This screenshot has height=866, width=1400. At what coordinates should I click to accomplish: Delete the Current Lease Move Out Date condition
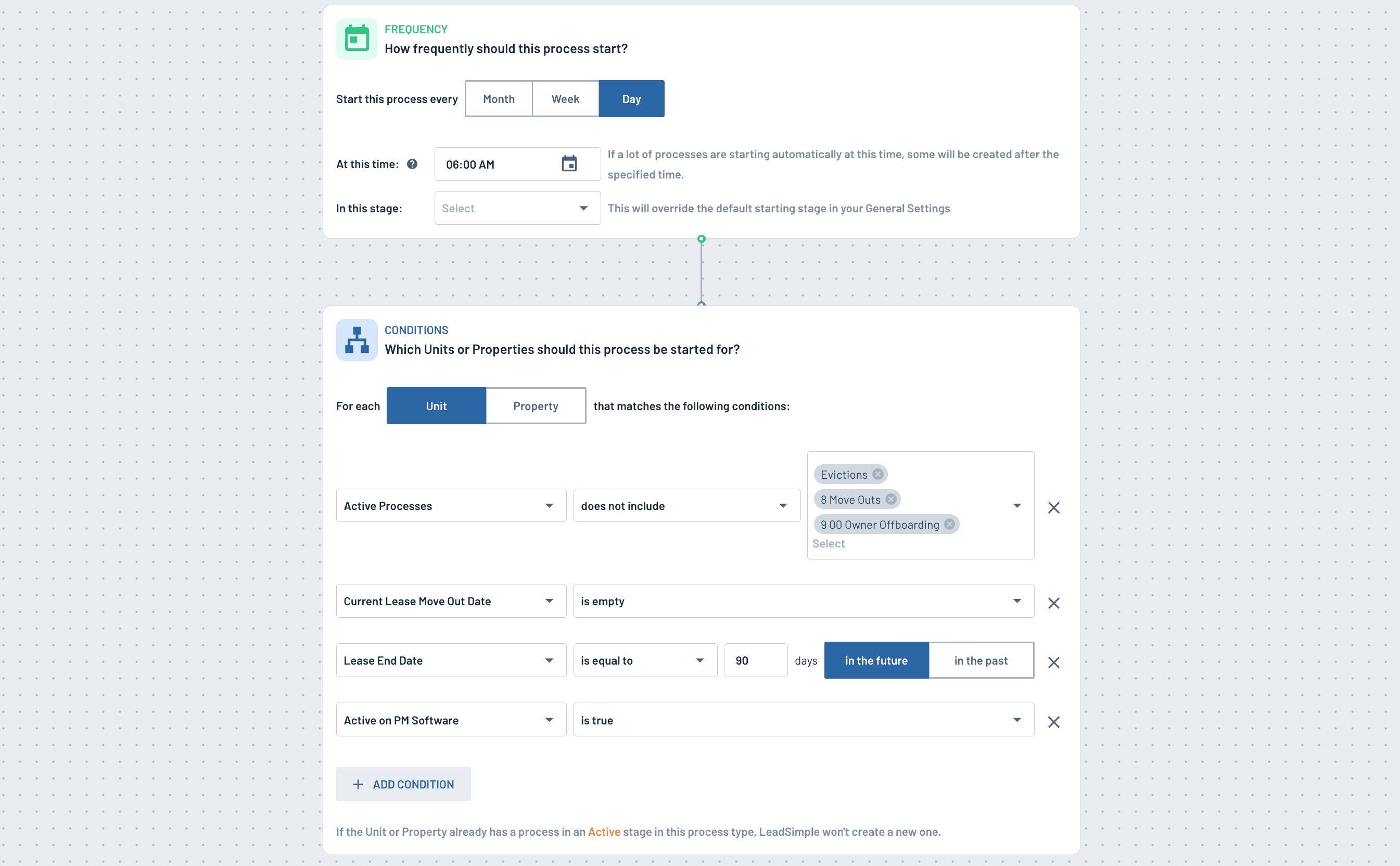pos(1053,603)
